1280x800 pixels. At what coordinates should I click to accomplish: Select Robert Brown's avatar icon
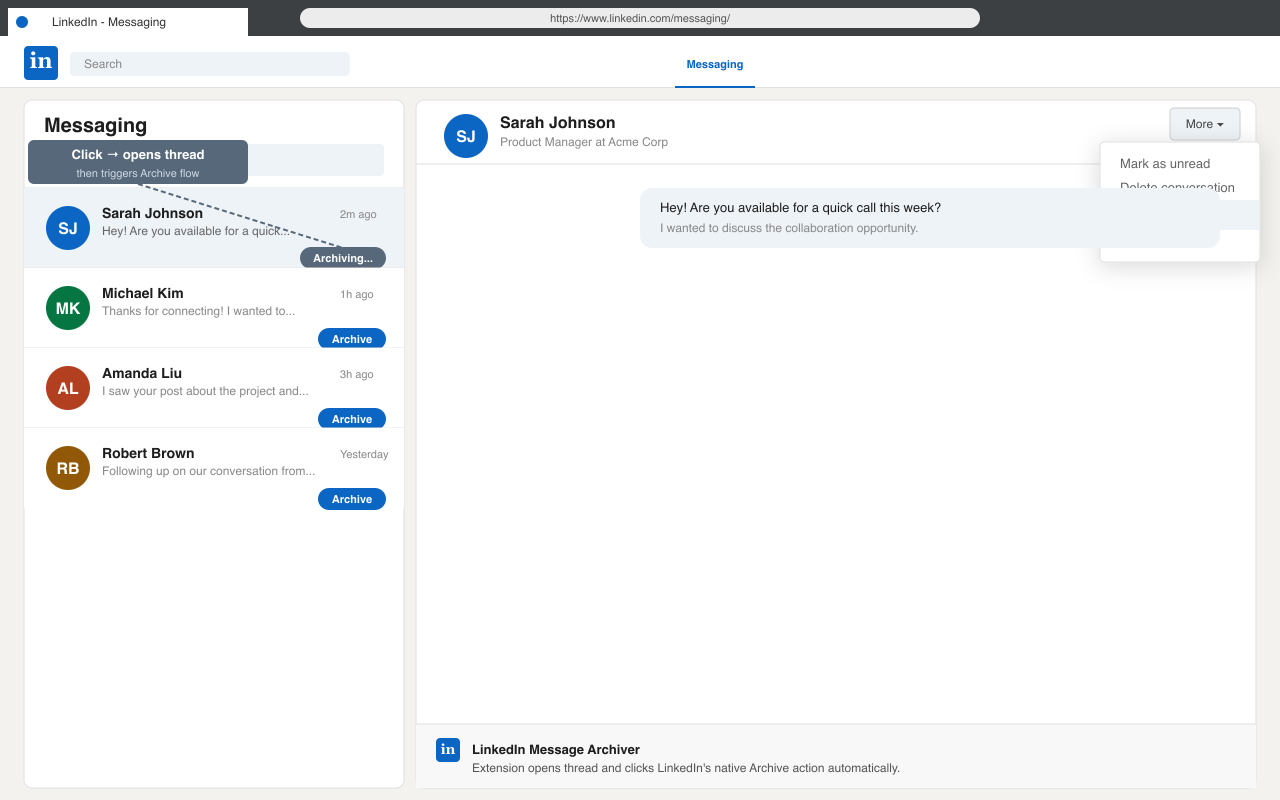(67, 468)
